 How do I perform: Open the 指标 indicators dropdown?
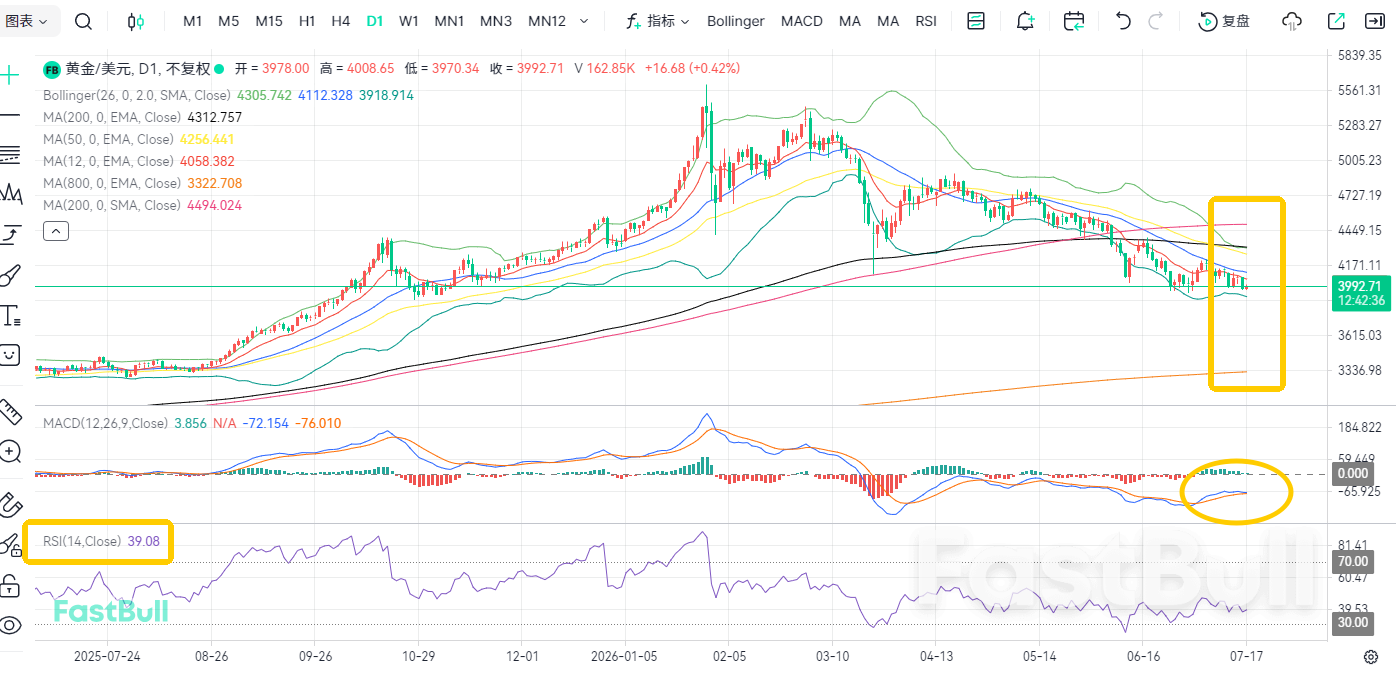[x=658, y=21]
